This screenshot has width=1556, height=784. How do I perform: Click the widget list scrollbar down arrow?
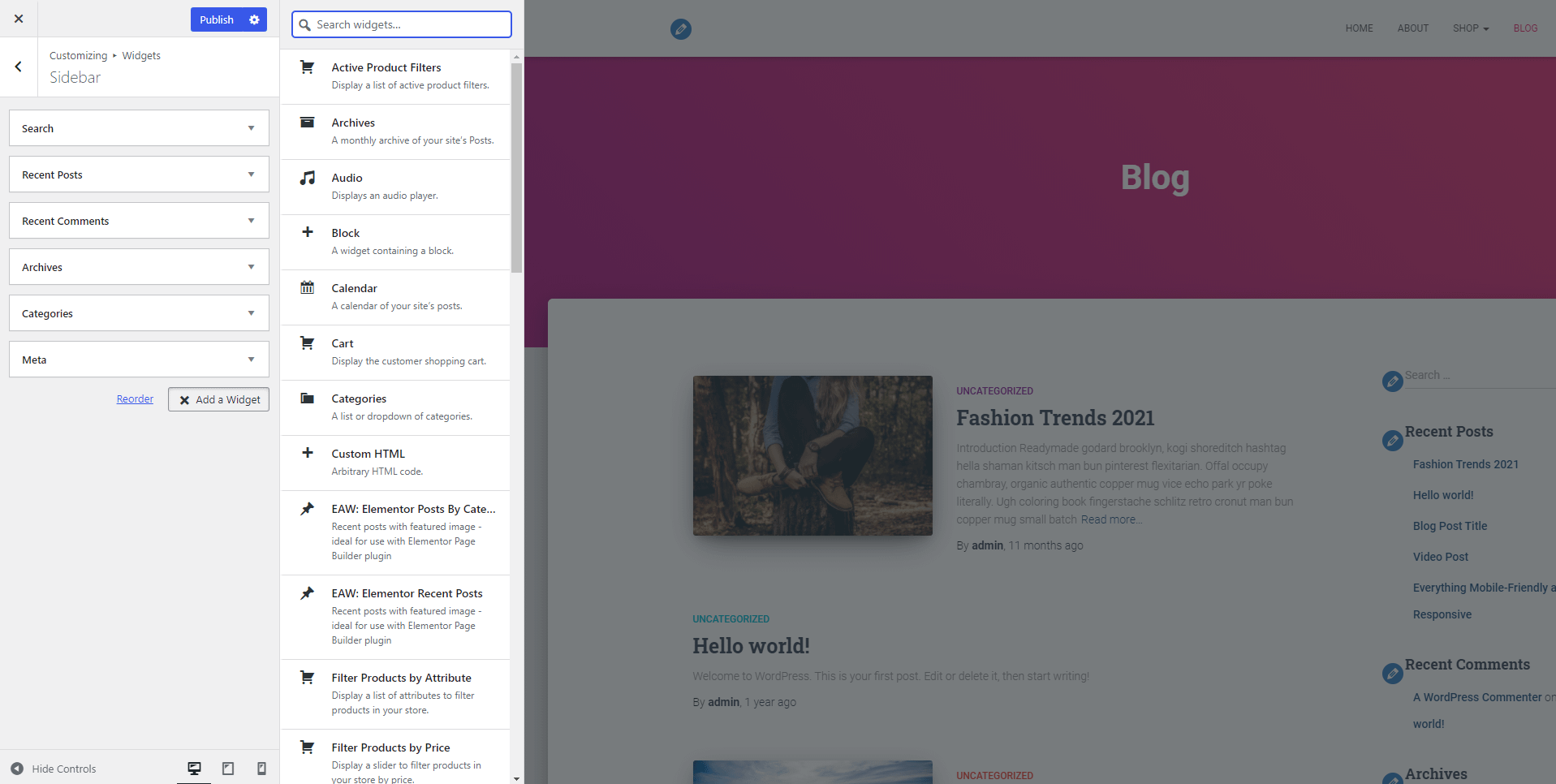click(516, 778)
